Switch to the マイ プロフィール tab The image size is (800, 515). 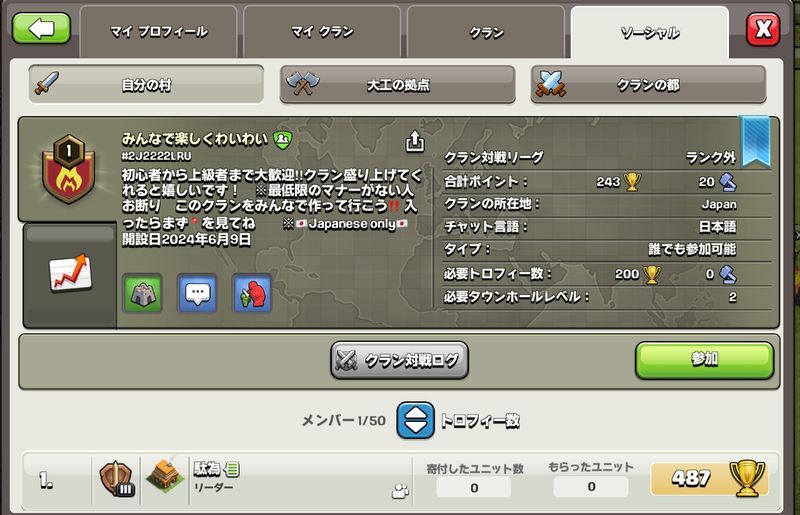click(159, 32)
